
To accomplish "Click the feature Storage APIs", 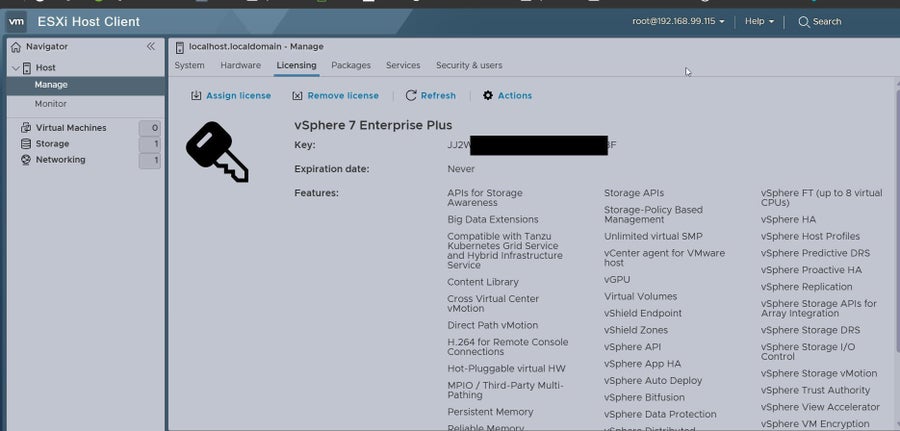I will coord(634,193).
